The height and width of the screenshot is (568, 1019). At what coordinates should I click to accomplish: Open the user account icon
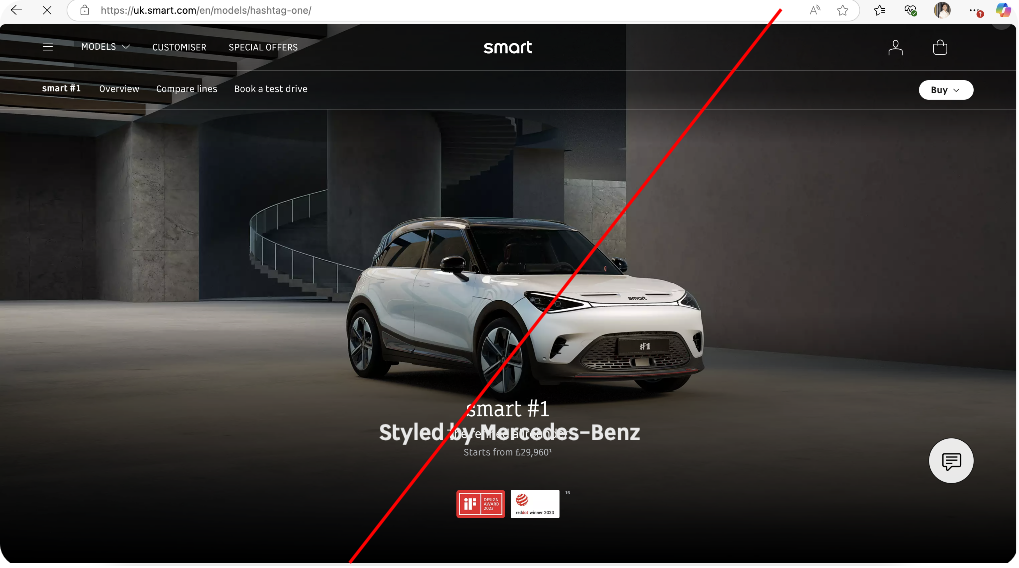tap(896, 47)
